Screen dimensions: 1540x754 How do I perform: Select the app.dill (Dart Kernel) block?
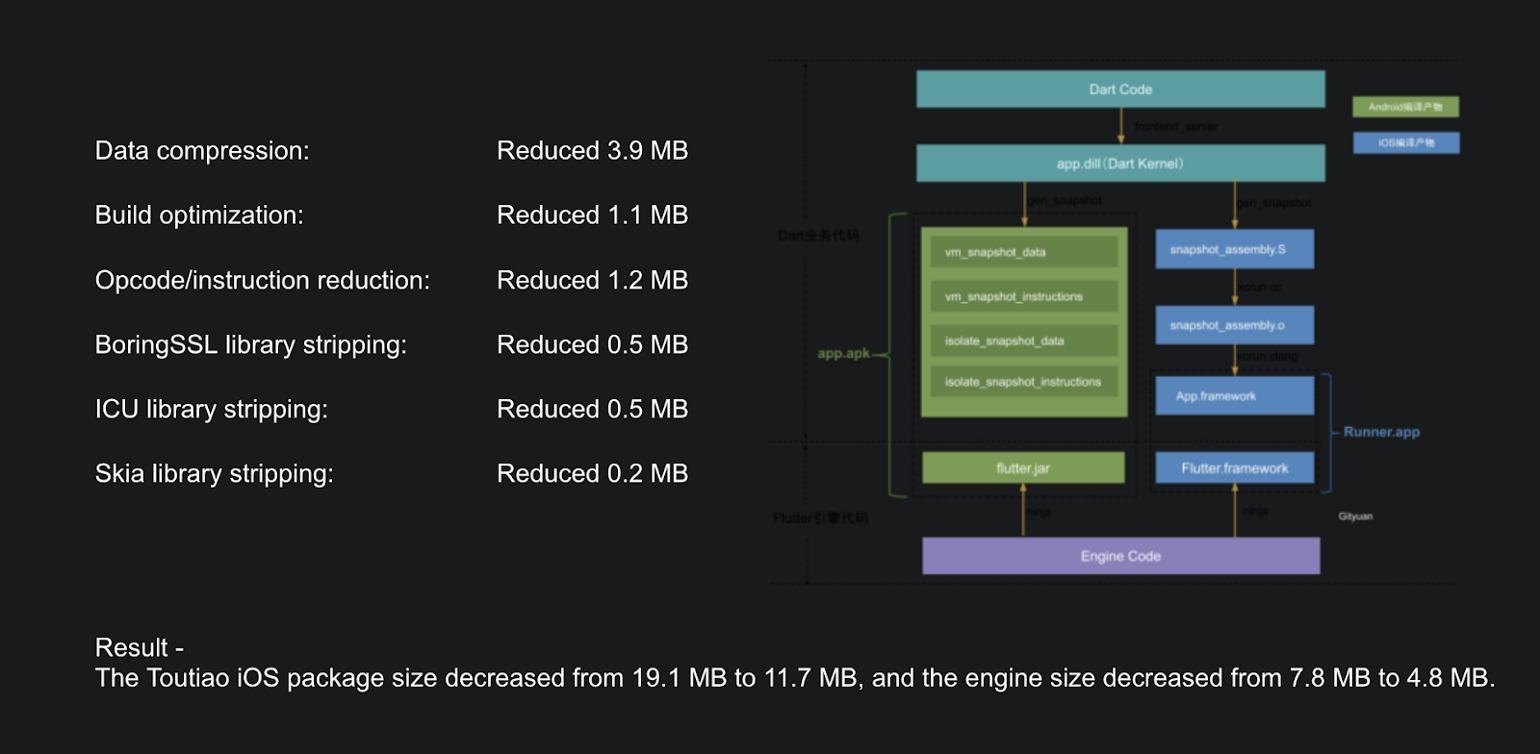[x=1120, y=163]
